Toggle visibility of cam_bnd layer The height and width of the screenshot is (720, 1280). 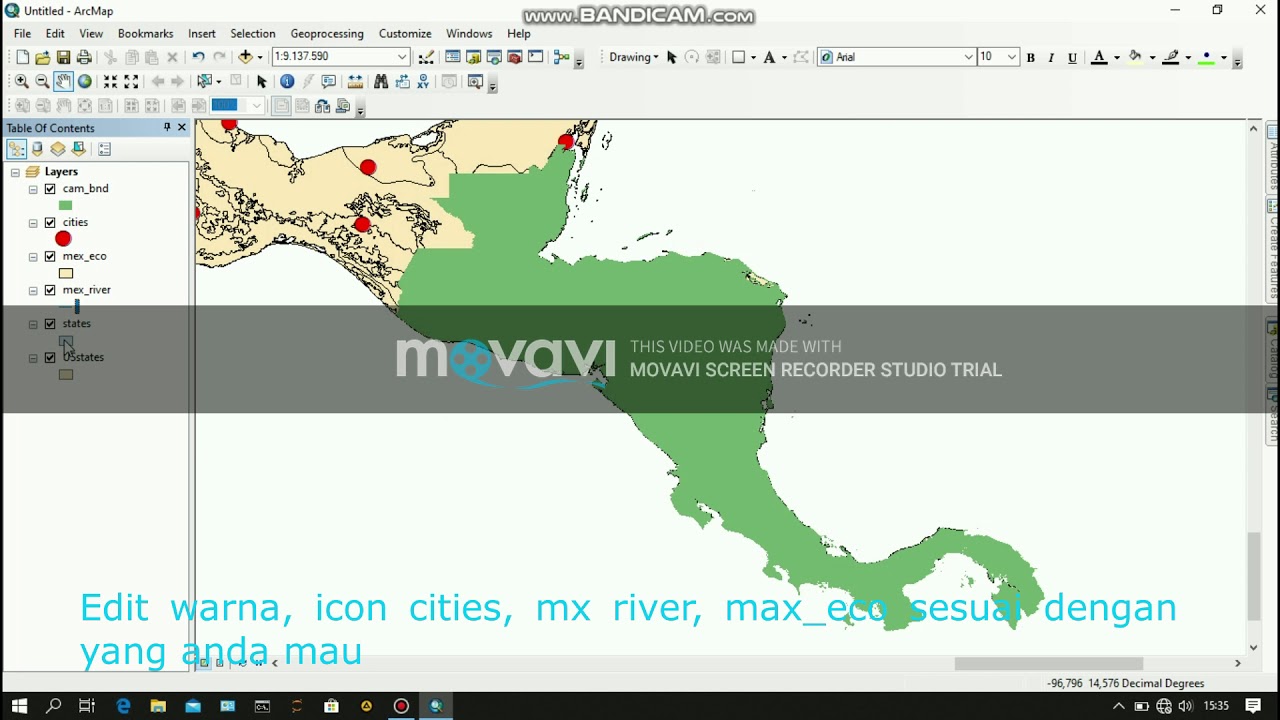(50, 189)
